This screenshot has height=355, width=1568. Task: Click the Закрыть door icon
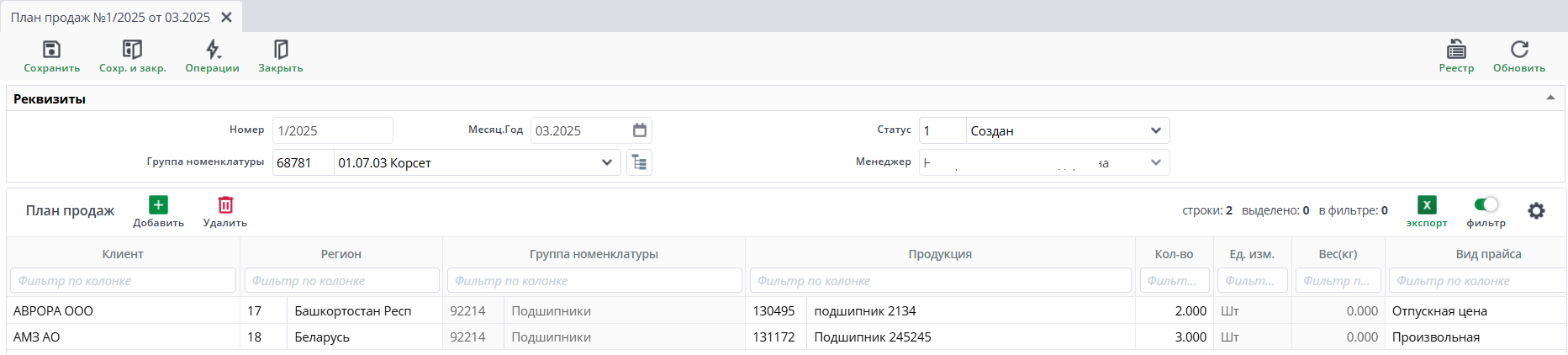281,50
